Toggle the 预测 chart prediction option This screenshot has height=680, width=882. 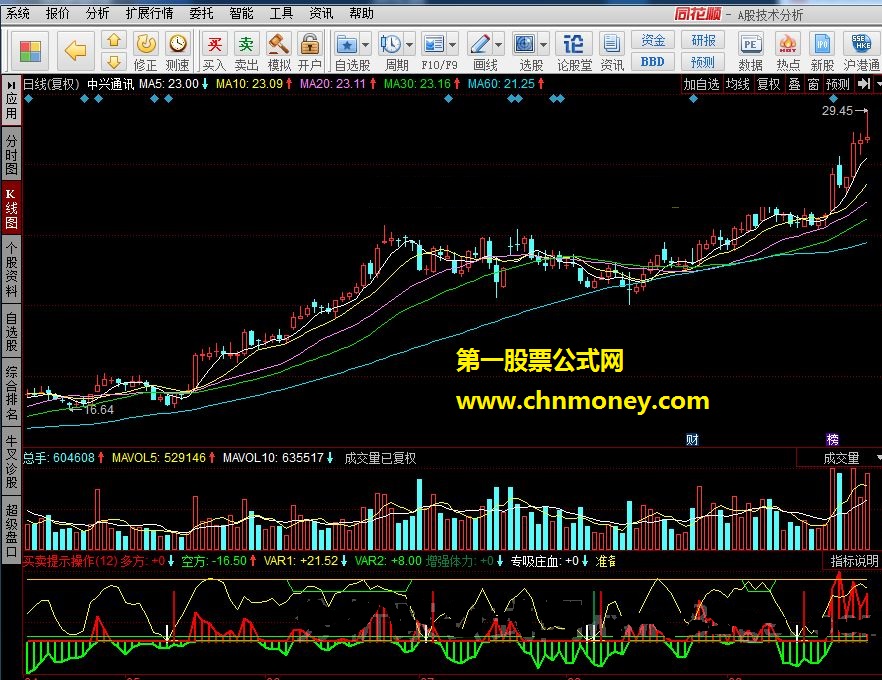click(838, 84)
